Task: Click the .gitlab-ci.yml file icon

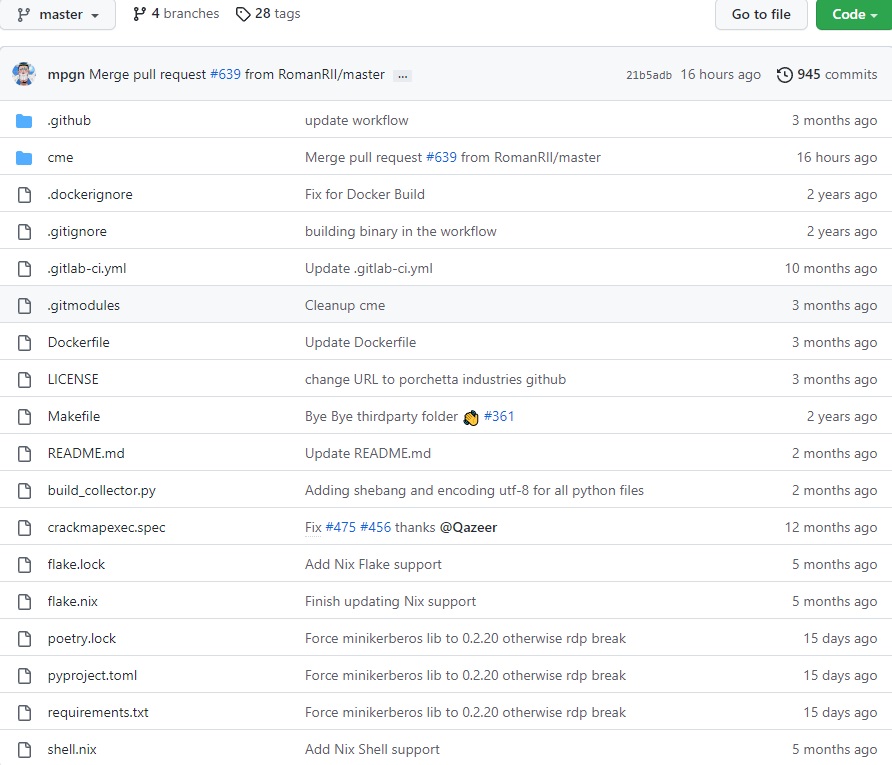Action: [24, 268]
